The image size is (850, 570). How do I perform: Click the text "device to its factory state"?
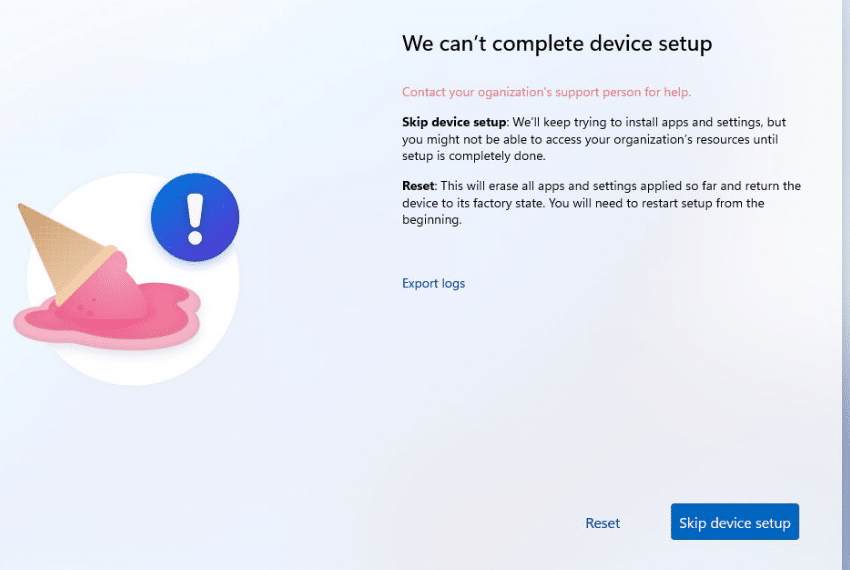tap(473, 203)
